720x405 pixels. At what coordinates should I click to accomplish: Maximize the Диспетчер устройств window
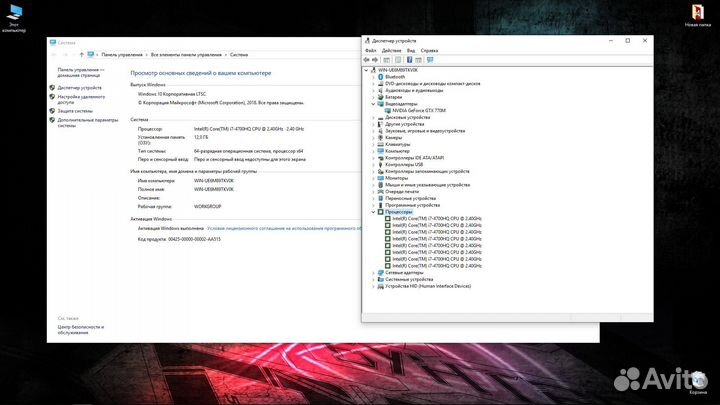628,41
